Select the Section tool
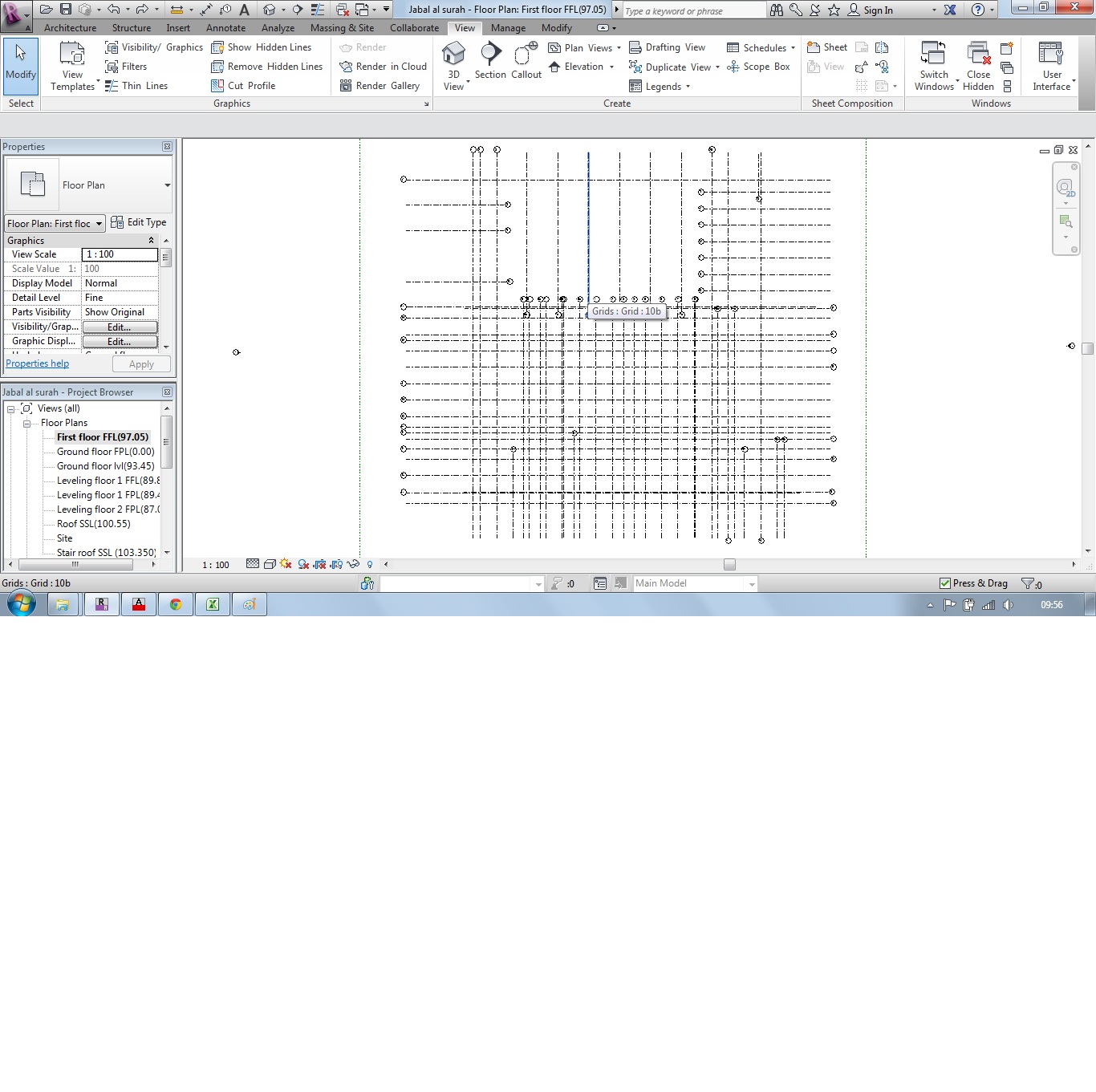Image resolution: width=1096 pixels, height=1092 pixels. [x=490, y=61]
